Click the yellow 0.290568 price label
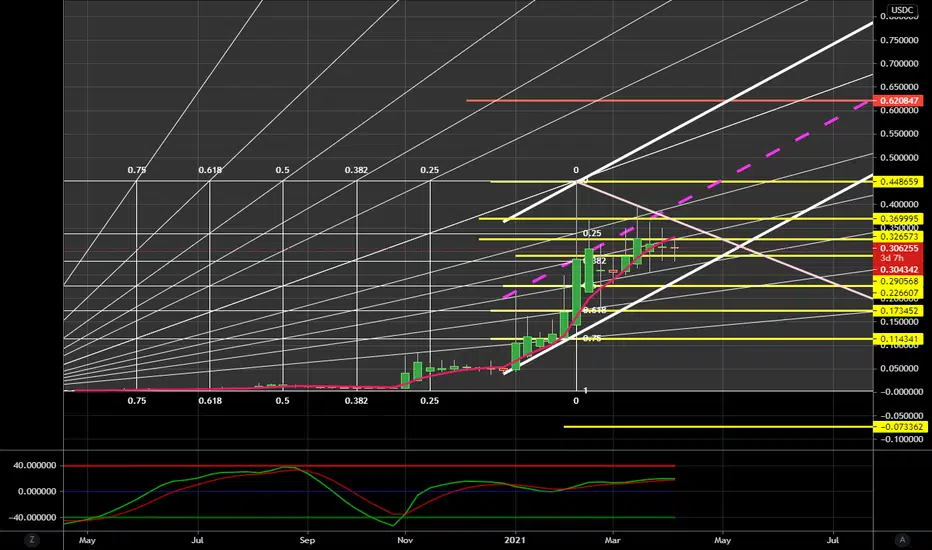 coord(898,281)
